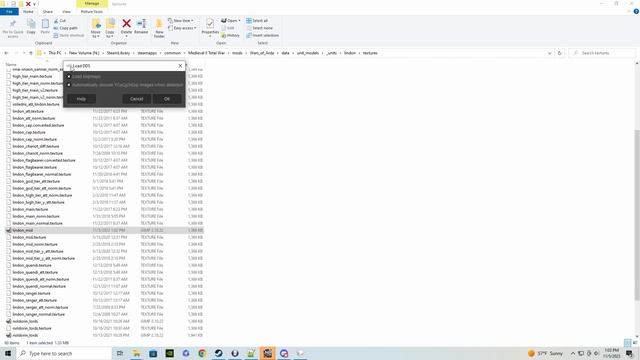
Task: Switch to details view button in status bar
Action: pyautogui.click(x=628, y=343)
